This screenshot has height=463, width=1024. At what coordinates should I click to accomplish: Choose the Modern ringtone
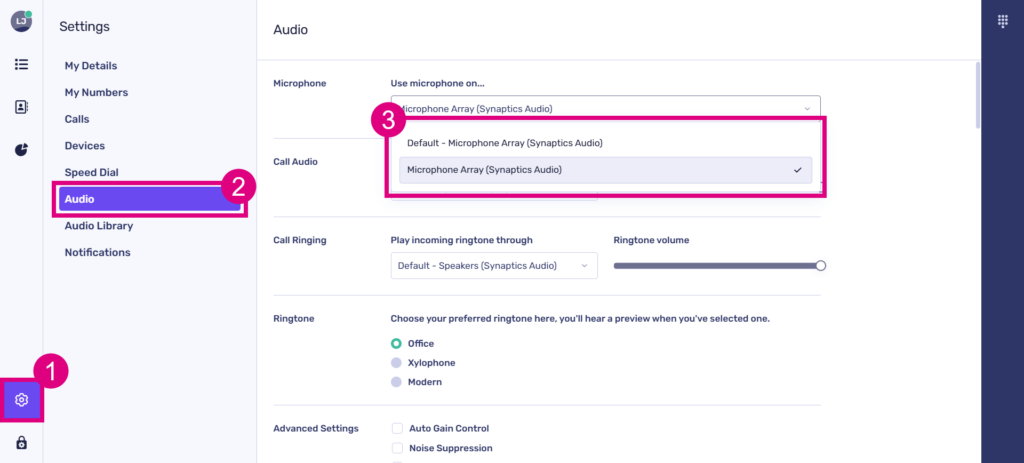tap(396, 382)
